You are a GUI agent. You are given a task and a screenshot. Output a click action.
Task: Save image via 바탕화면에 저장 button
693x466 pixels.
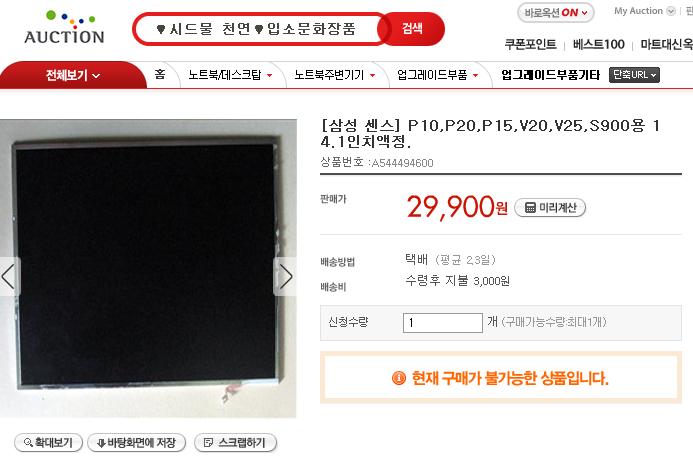pyautogui.click(x=137, y=443)
